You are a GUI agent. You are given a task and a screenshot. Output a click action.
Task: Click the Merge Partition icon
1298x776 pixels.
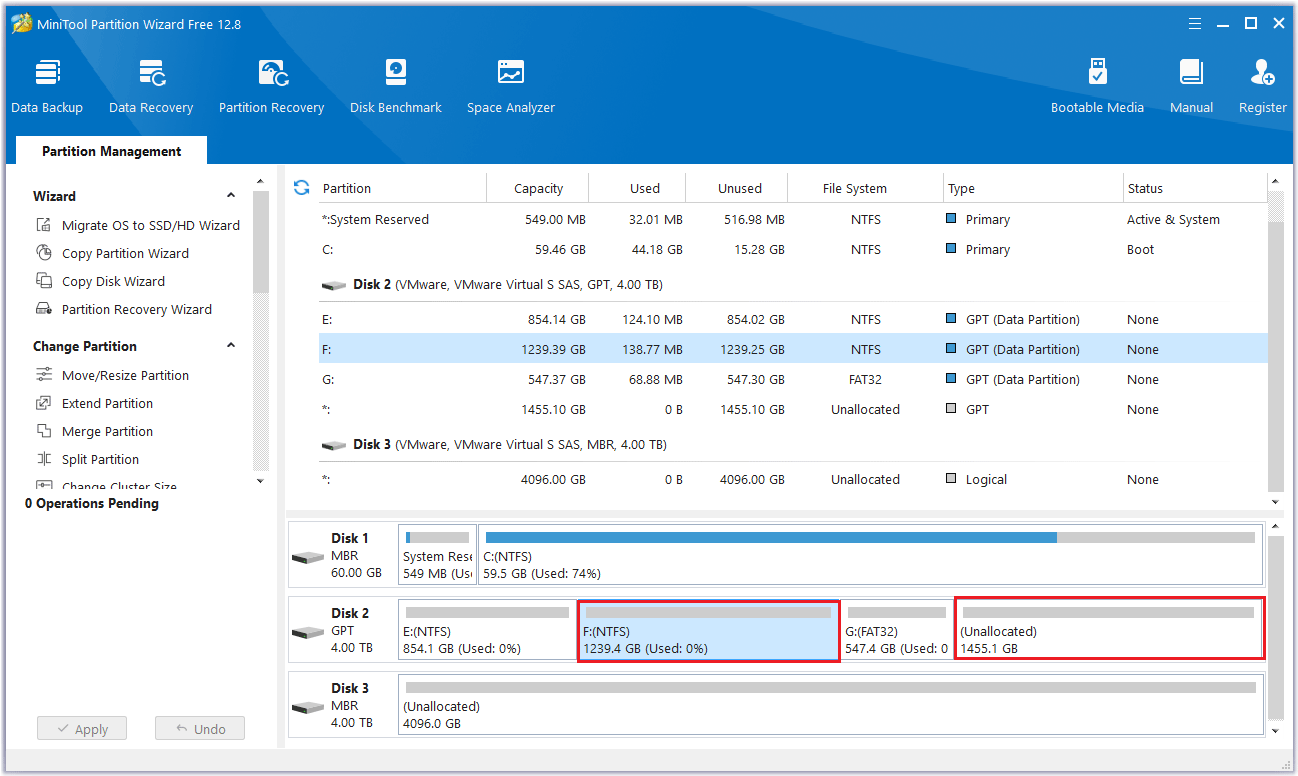[44, 431]
